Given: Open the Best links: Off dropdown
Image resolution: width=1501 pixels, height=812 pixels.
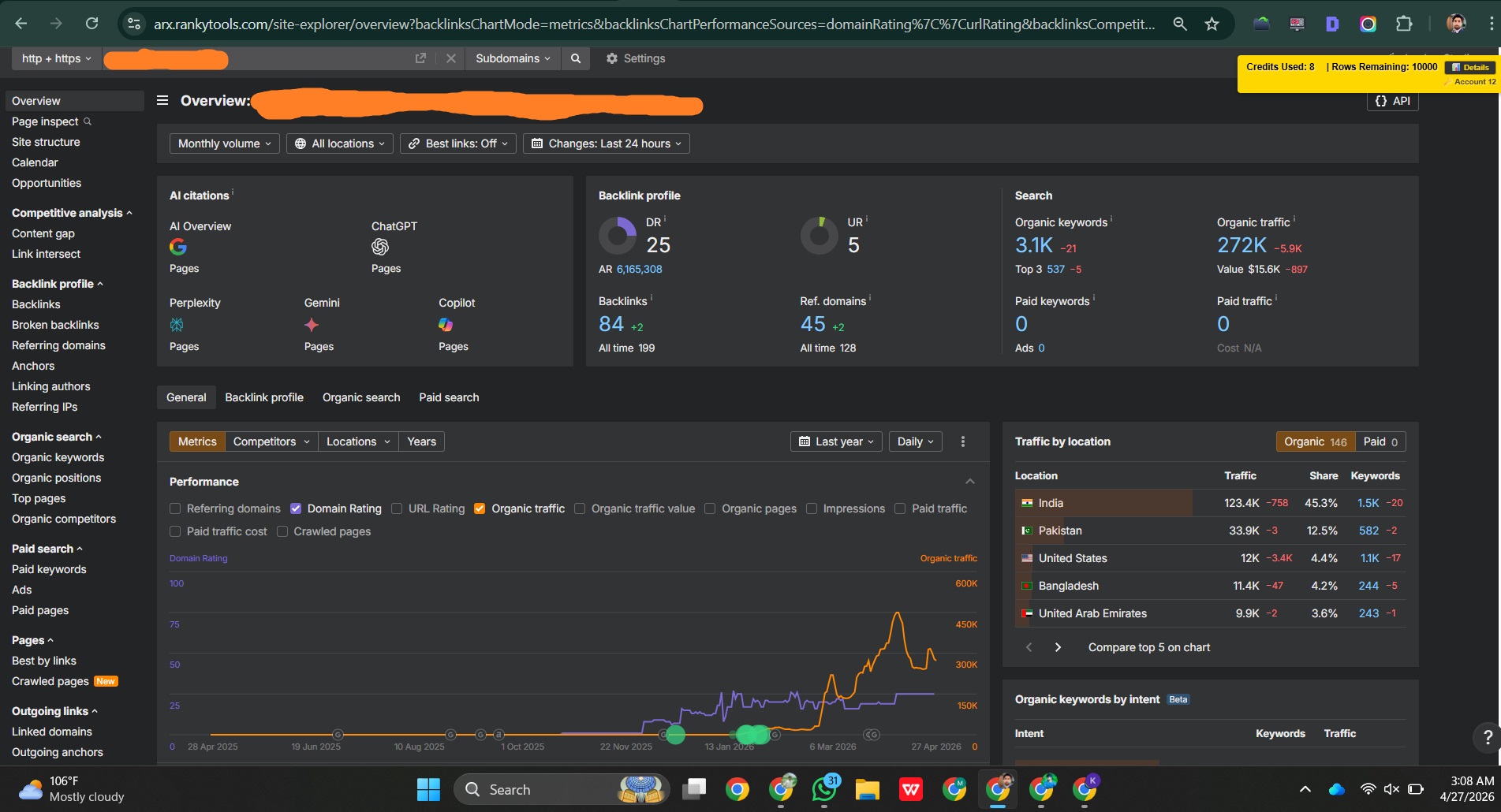Looking at the screenshot, I should pos(458,143).
